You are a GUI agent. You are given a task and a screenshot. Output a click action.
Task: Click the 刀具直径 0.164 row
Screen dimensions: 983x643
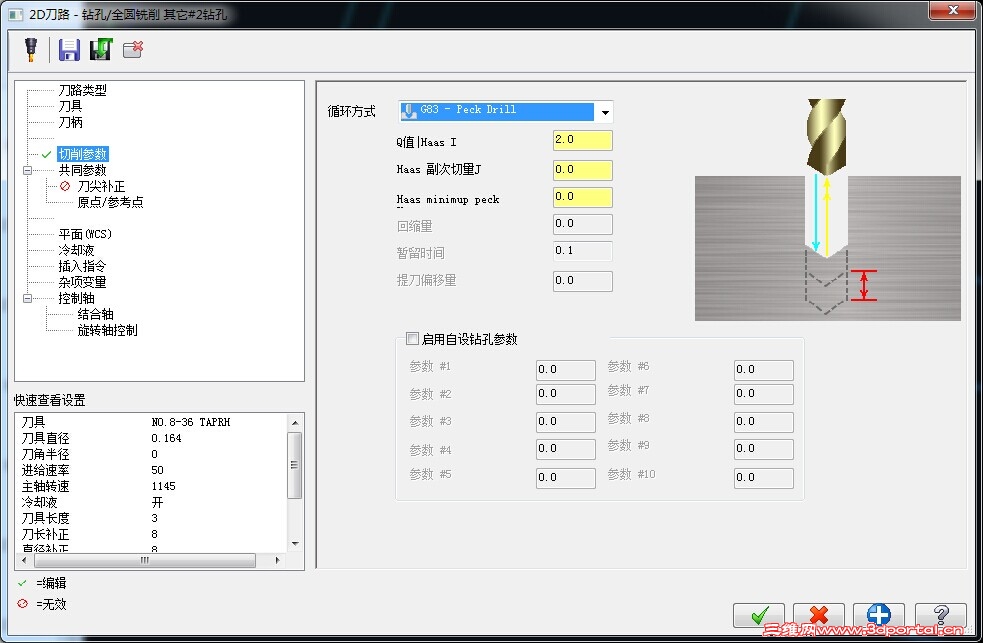[150, 438]
